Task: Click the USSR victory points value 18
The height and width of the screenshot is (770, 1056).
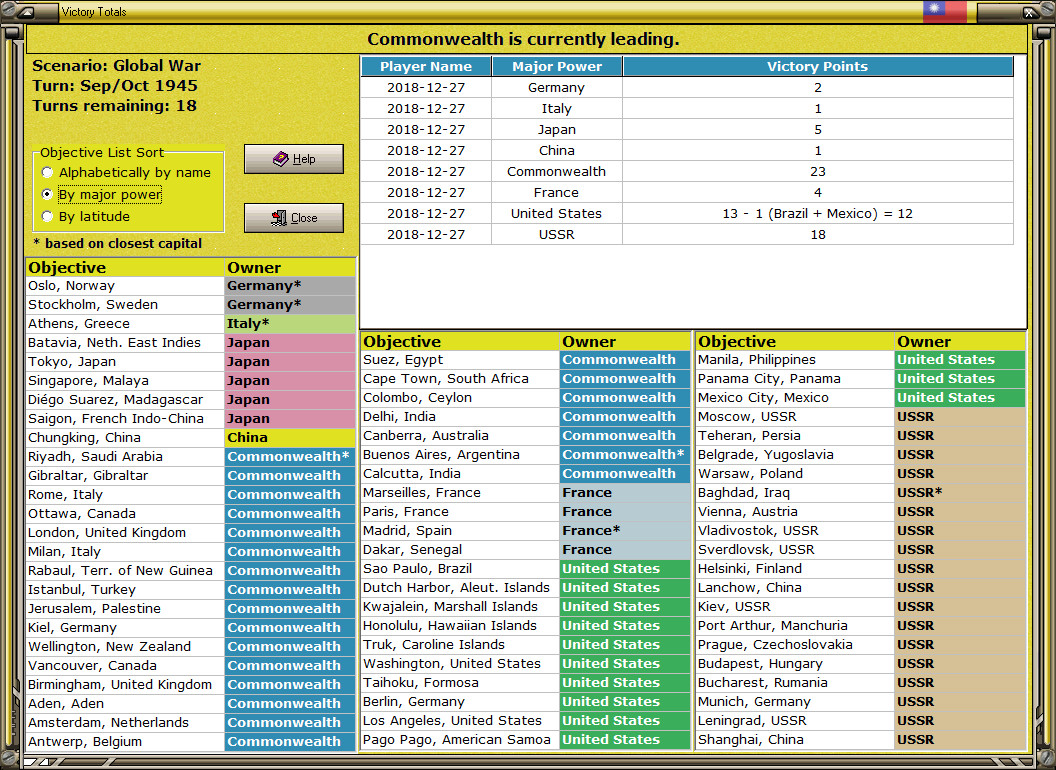Action: pos(818,234)
